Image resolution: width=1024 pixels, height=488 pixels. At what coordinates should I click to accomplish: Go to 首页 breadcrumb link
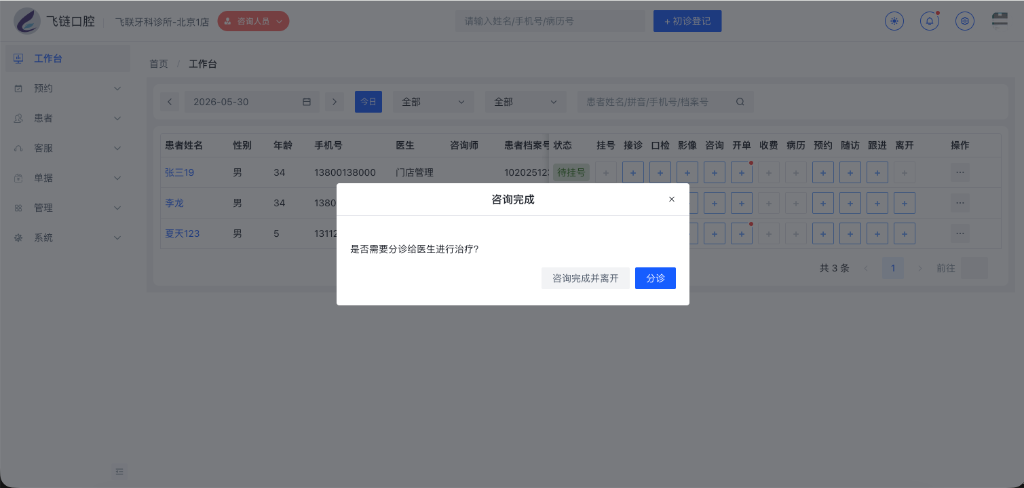[159, 64]
